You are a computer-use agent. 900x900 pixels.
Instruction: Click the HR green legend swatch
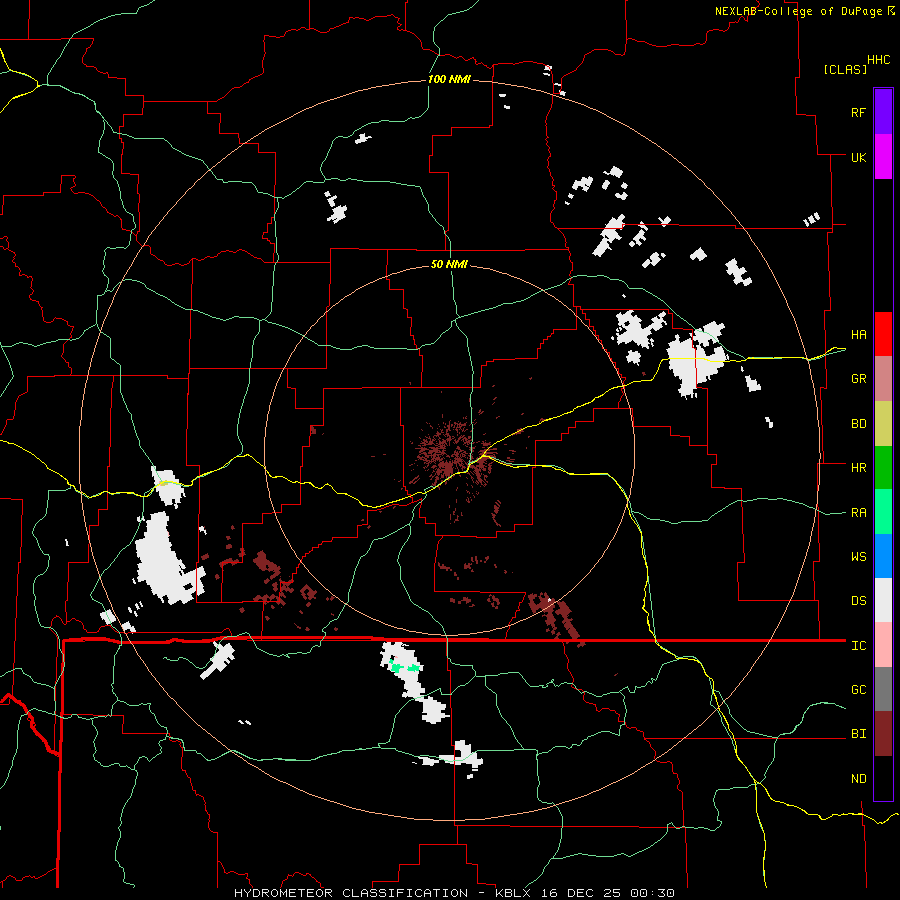[x=883, y=467]
